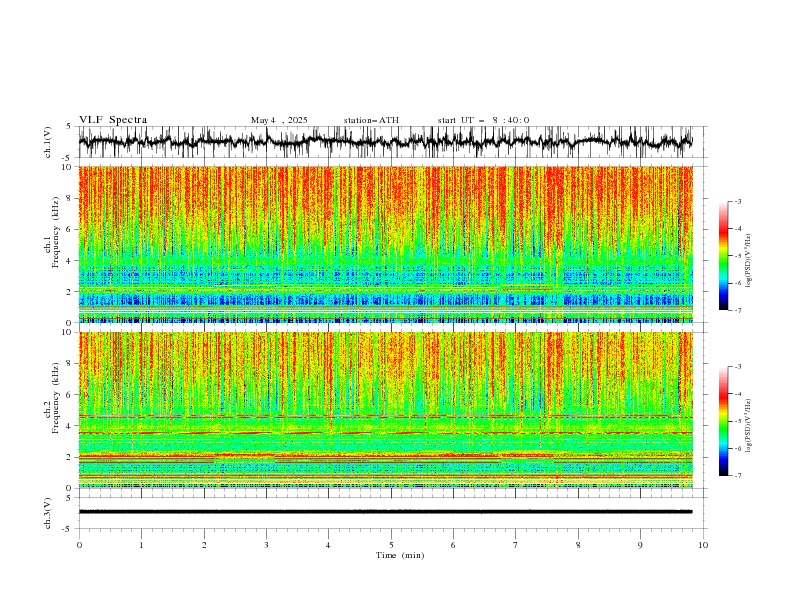Click the 'ch.3(V)' waveform axis label
Screen dimensions: 792x612
(x=48, y=513)
